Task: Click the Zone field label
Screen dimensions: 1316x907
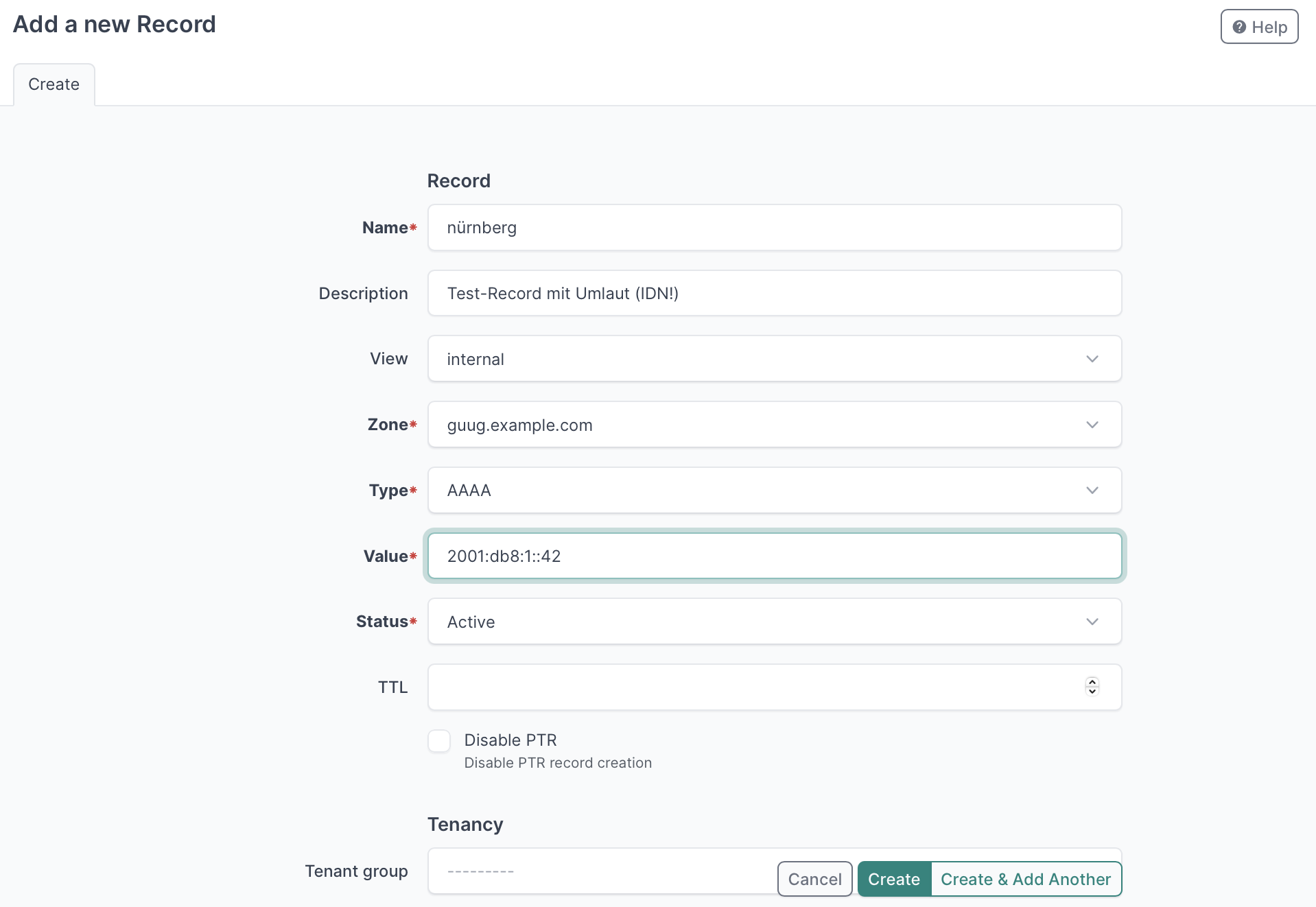Action: [x=388, y=425]
